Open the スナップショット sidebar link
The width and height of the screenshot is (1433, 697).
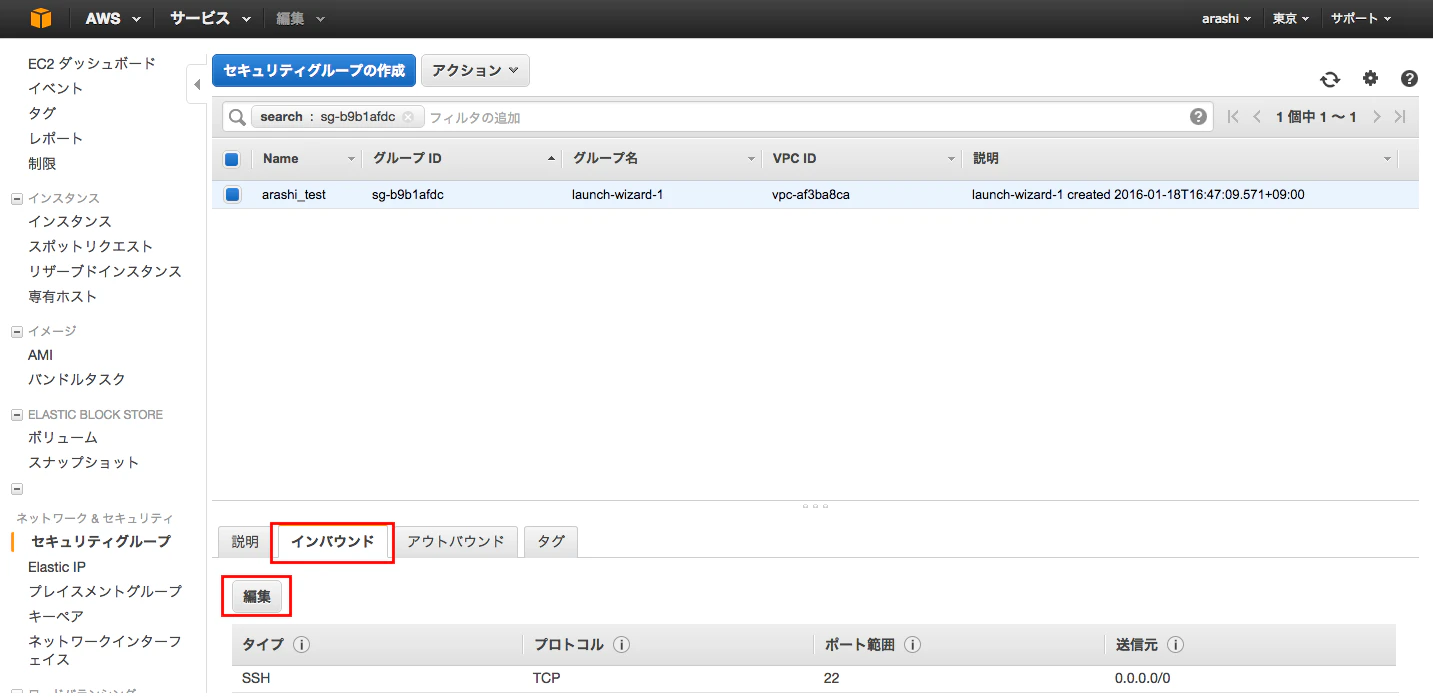tap(84, 462)
